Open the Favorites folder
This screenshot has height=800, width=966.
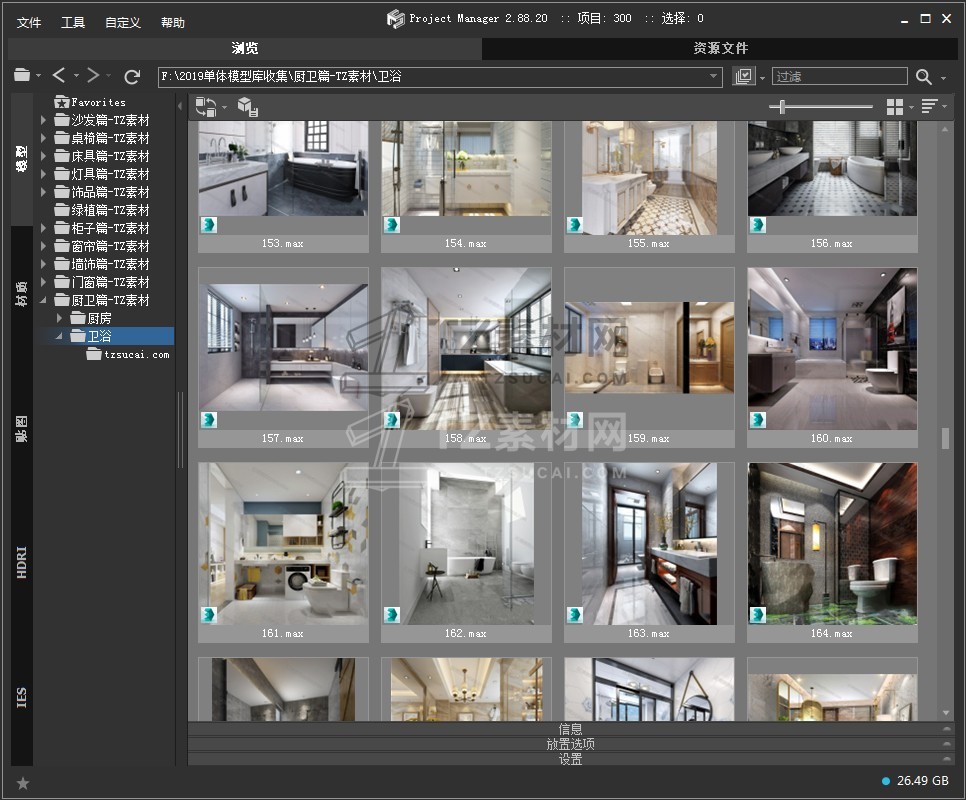coord(98,102)
